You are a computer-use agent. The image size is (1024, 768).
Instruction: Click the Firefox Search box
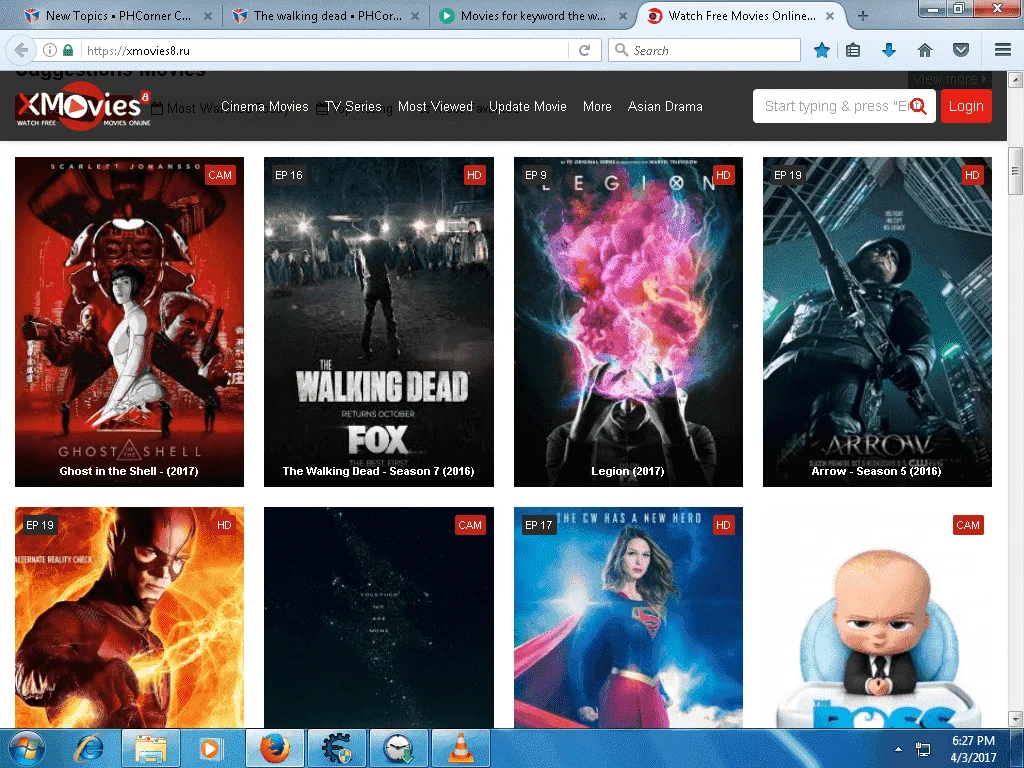pos(705,50)
